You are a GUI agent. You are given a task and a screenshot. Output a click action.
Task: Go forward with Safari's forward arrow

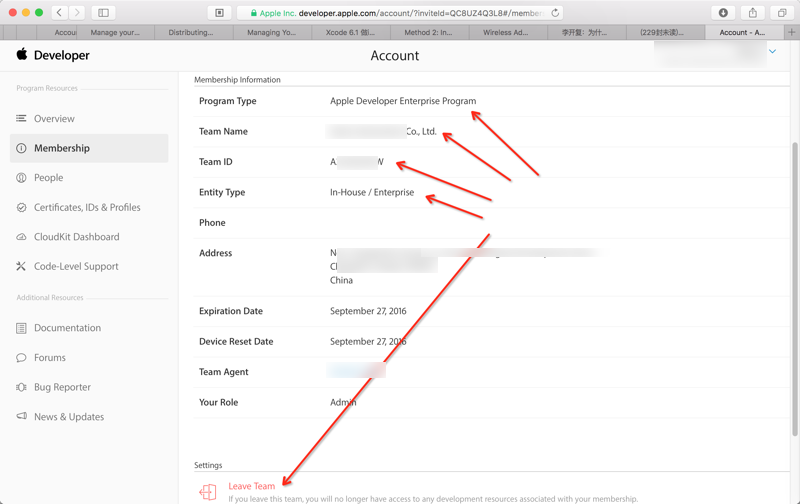(x=77, y=13)
